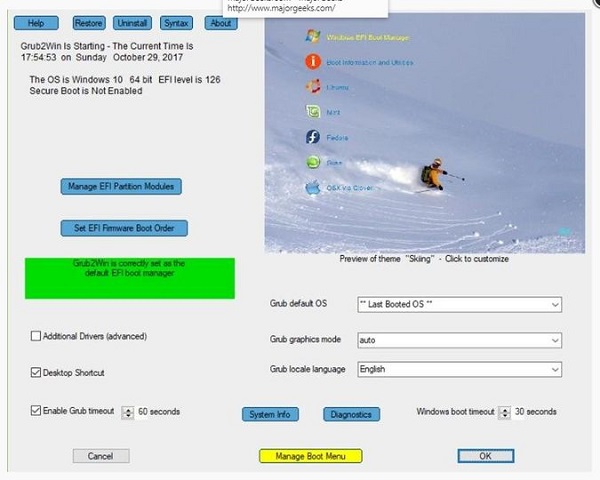Adjust the Grub timeout seconds spinner
This screenshot has width=600, height=480.
tap(128, 413)
